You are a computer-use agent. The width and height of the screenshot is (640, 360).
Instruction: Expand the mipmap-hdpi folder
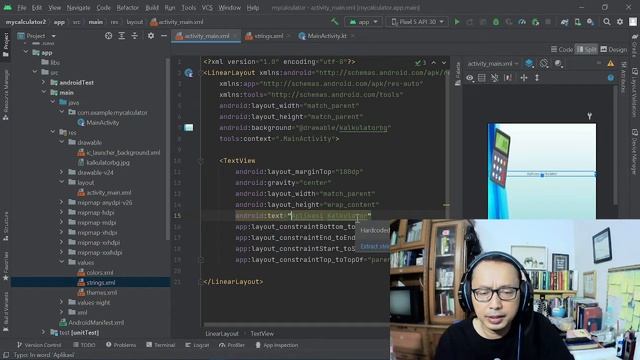click(62, 212)
